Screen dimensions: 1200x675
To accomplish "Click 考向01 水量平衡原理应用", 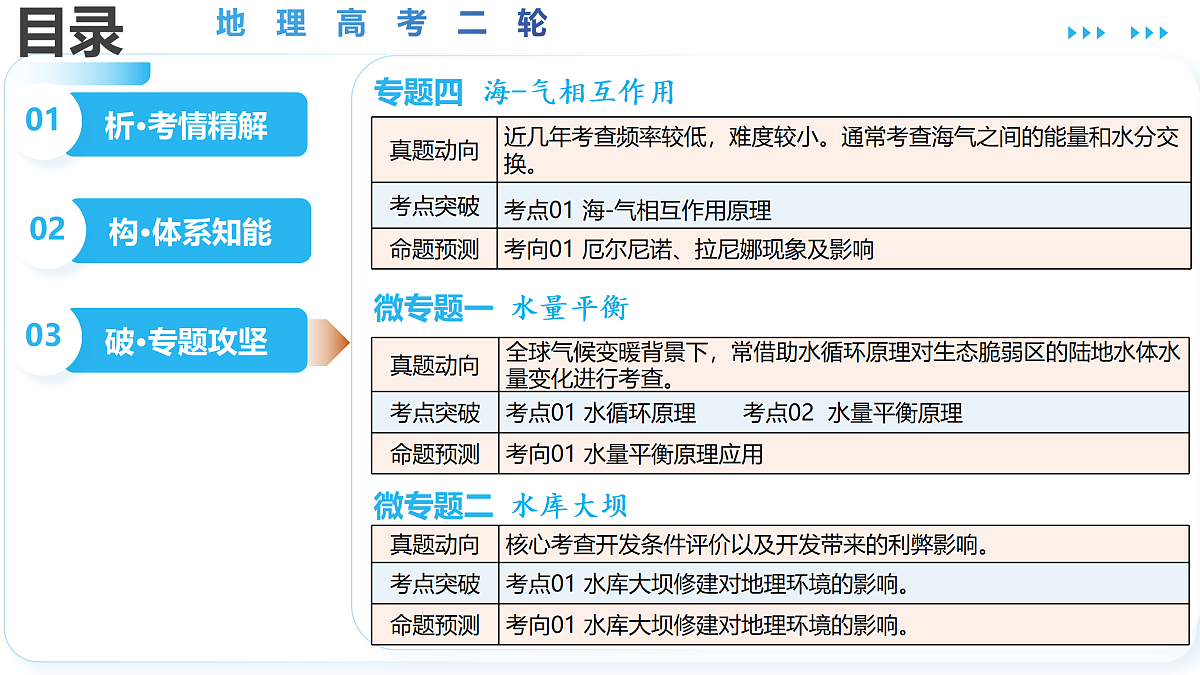I will [x=635, y=454].
